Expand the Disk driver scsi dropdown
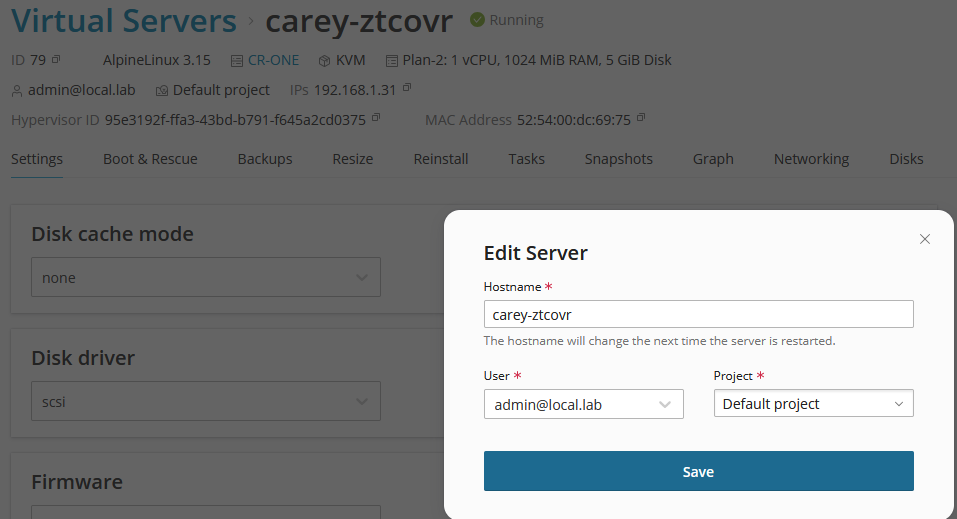This screenshot has height=519, width=957. [x=206, y=401]
